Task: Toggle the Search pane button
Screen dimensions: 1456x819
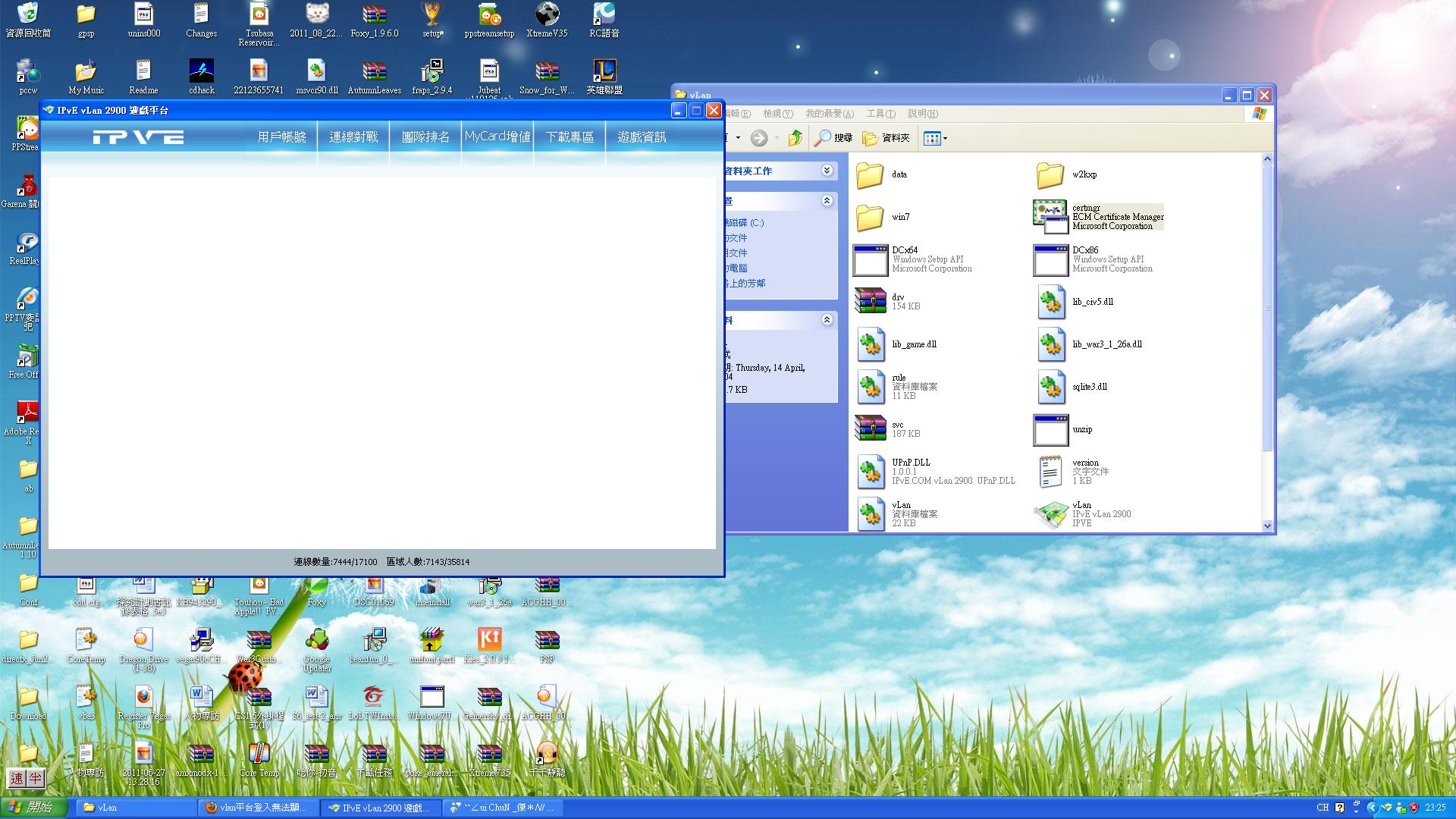Action: 833,138
